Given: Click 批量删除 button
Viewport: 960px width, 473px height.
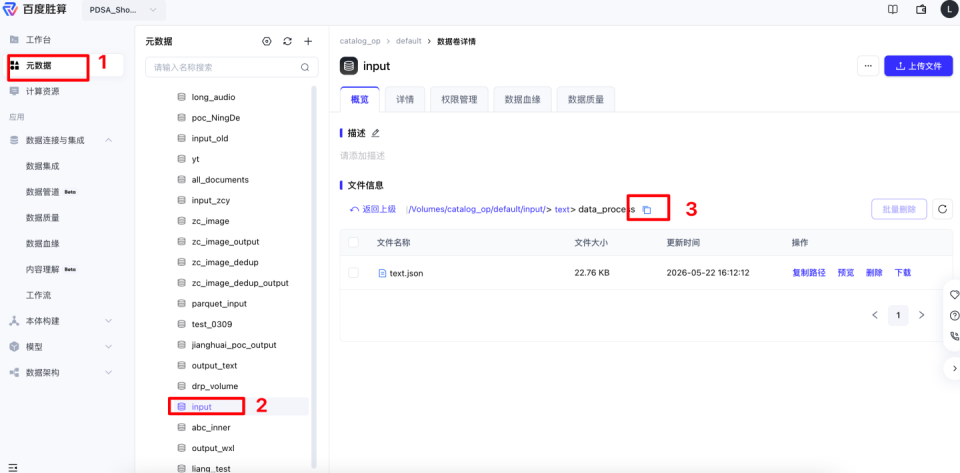Looking at the screenshot, I should click(899, 209).
